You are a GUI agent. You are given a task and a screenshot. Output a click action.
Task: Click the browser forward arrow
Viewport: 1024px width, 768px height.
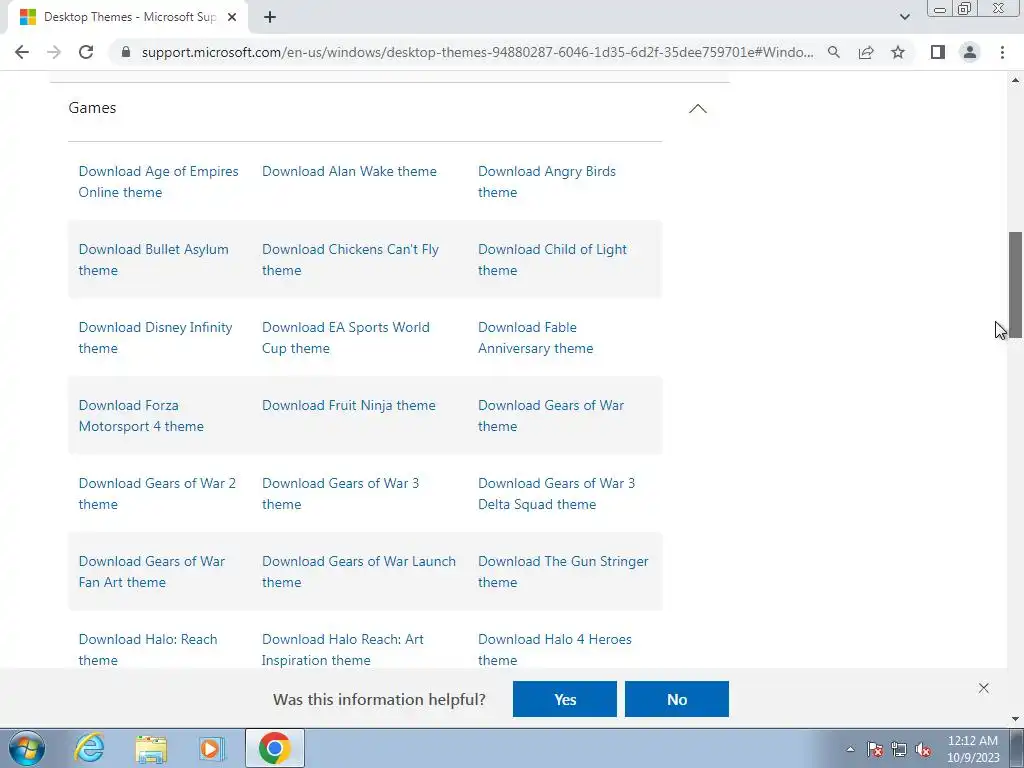(x=54, y=52)
